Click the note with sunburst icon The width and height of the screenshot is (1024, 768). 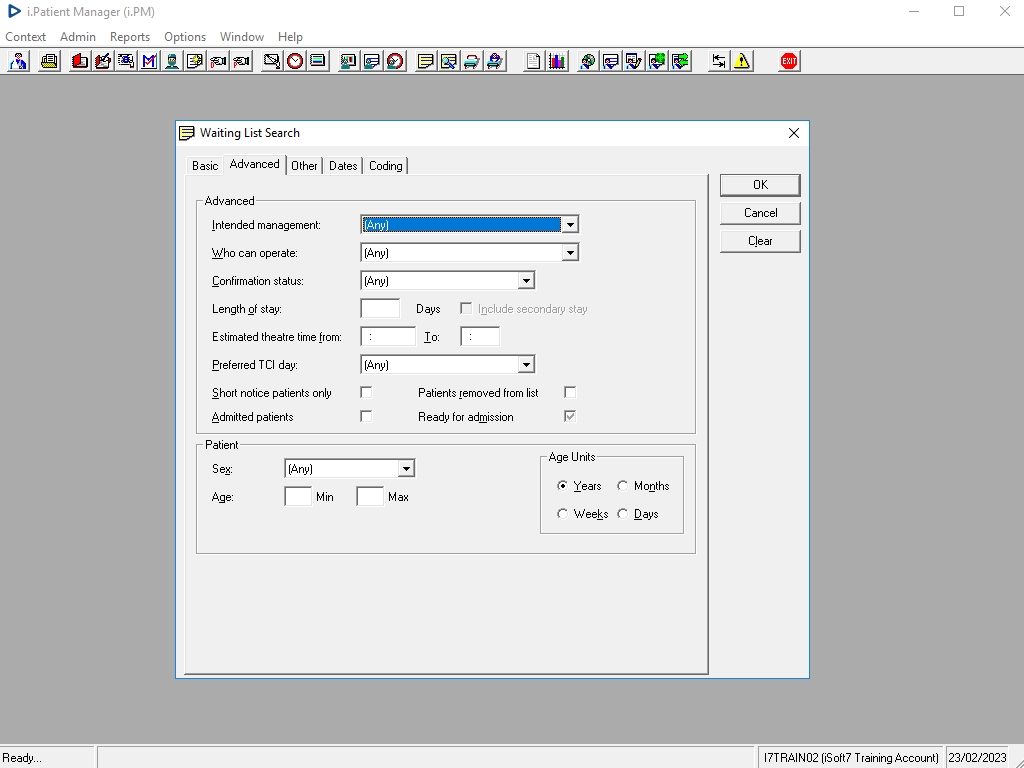tap(195, 61)
